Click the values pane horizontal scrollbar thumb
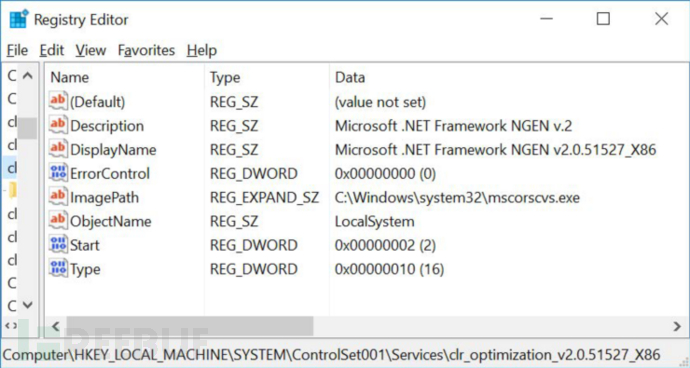This screenshot has width=690, height=368. point(190,326)
